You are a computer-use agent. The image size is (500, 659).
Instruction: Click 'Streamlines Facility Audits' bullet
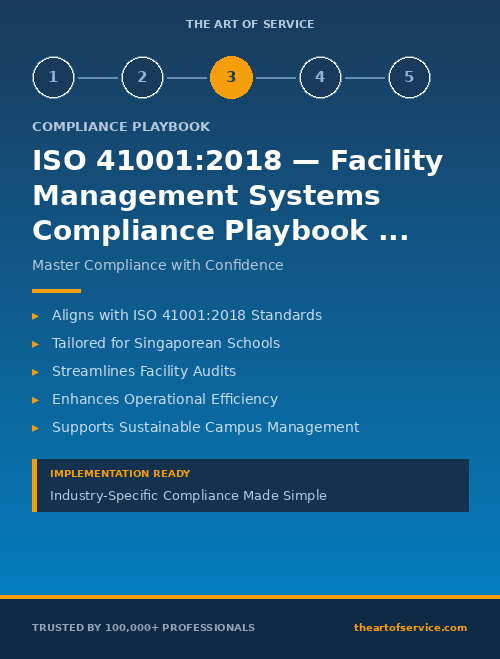click(x=144, y=371)
